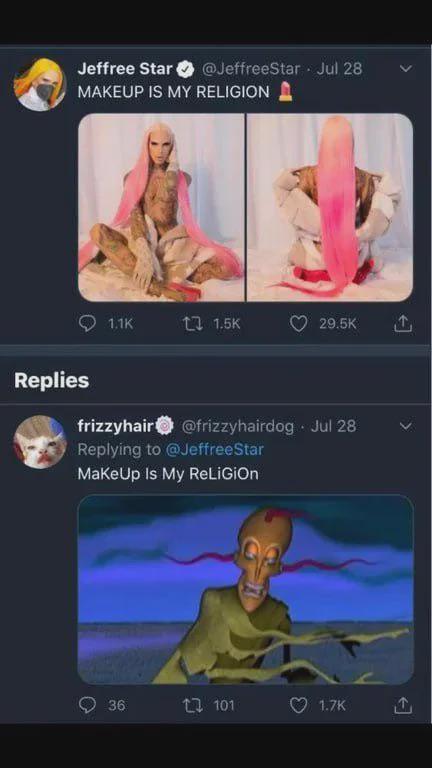Expand options chevron on Jeffree Star's tweet

[x=406, y=69]
